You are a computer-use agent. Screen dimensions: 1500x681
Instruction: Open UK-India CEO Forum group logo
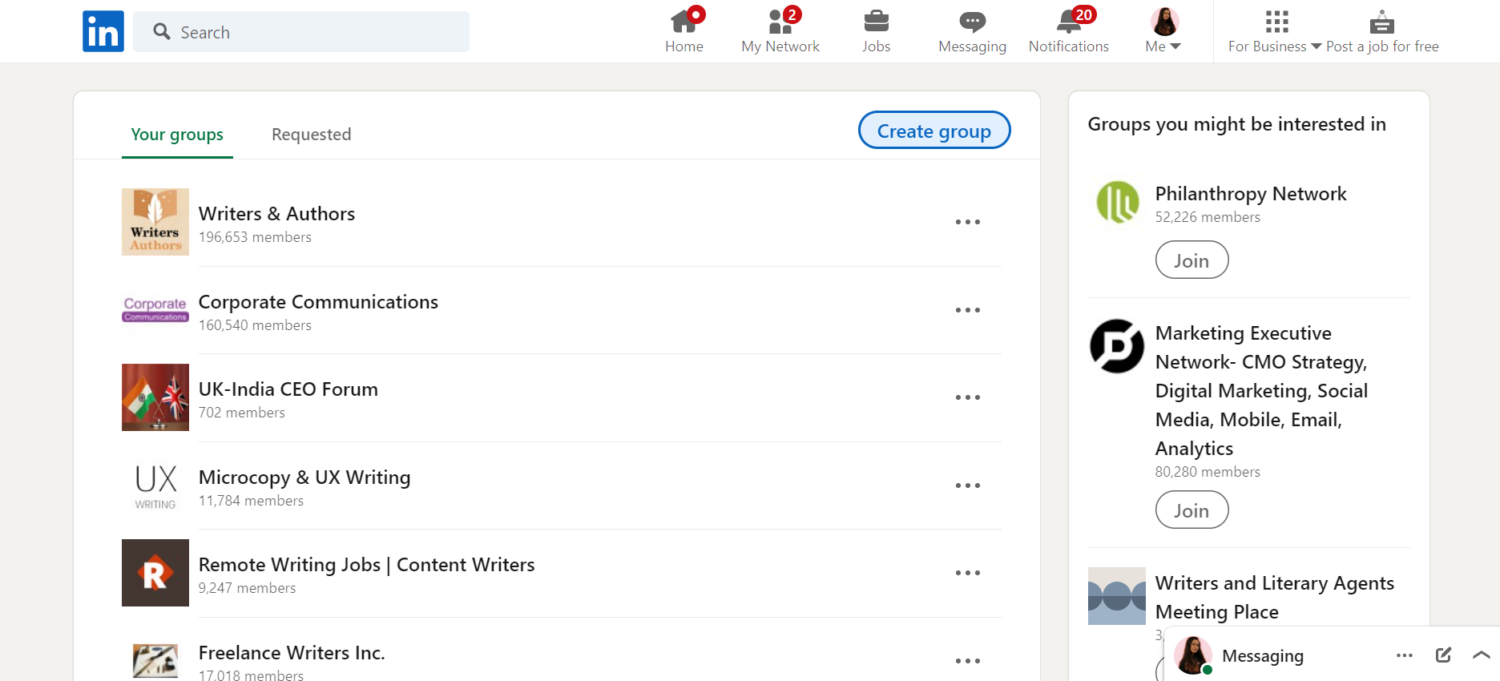155,397
